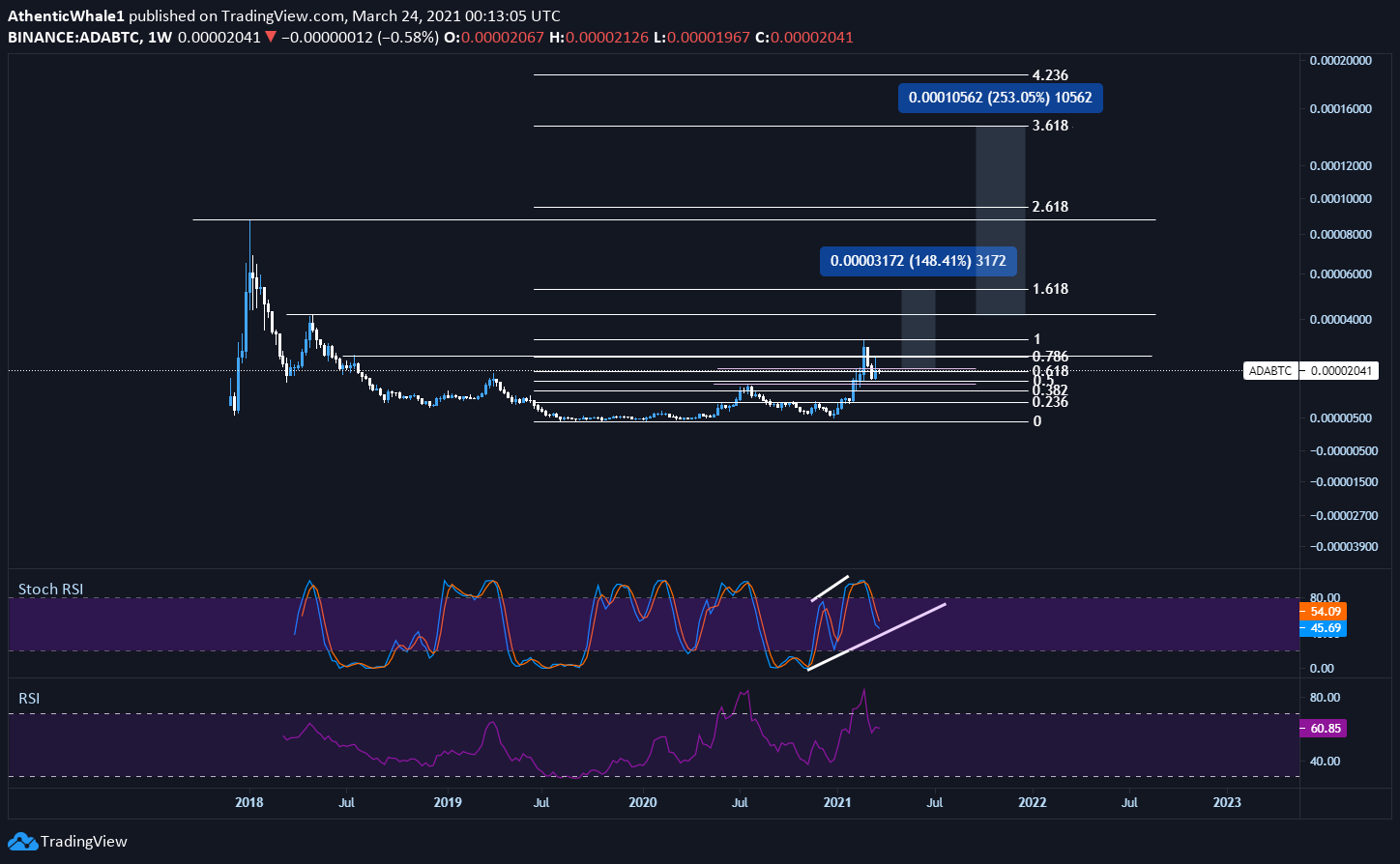This screenshot has width=1400, height=864.
Task: Click the 0.00020000 price axis label
Action: 1340,60
